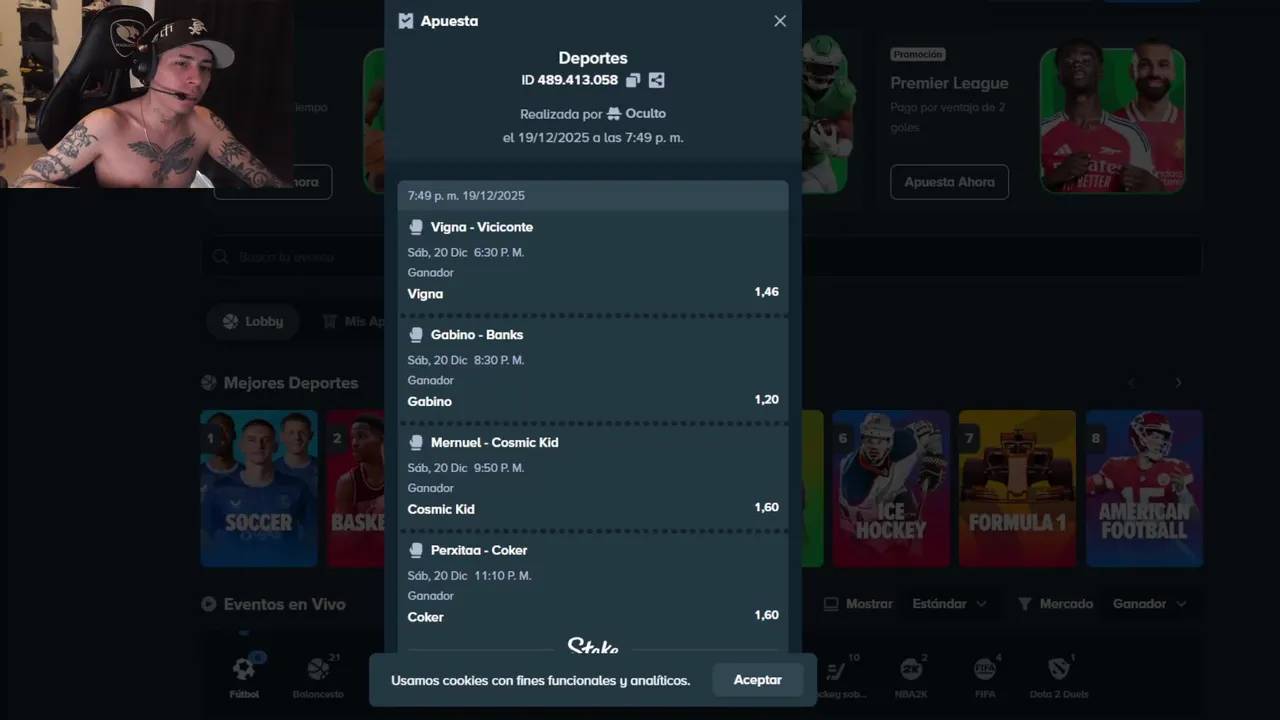This screenshot has height=720, width=1280.
Task: Open the Vigna - Viciconte event
Action: pos(482,227)
